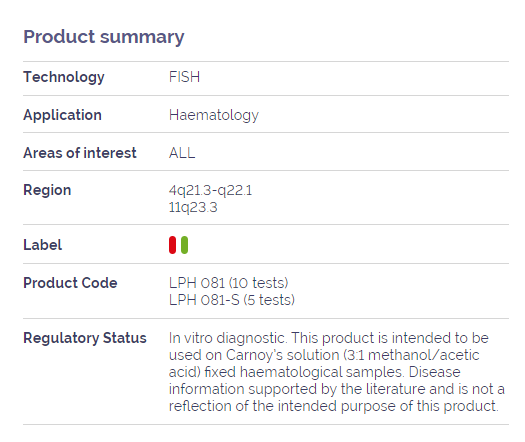Select the LPH 081-S (5 tests) code
Image resolution: width=525 pixels, height=442 pixels.
pos(232,300)
